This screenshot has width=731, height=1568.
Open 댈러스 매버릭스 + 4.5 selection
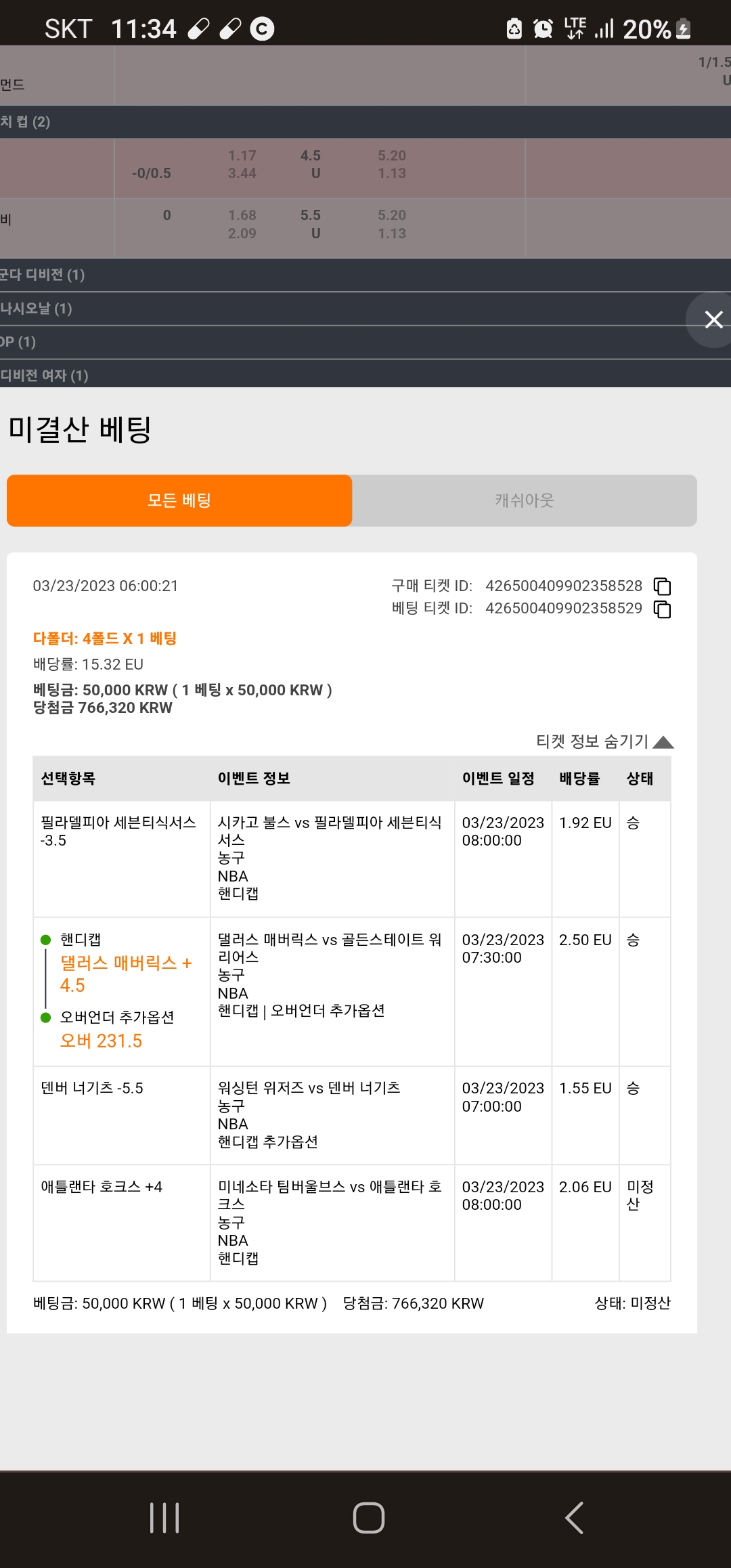126,974
